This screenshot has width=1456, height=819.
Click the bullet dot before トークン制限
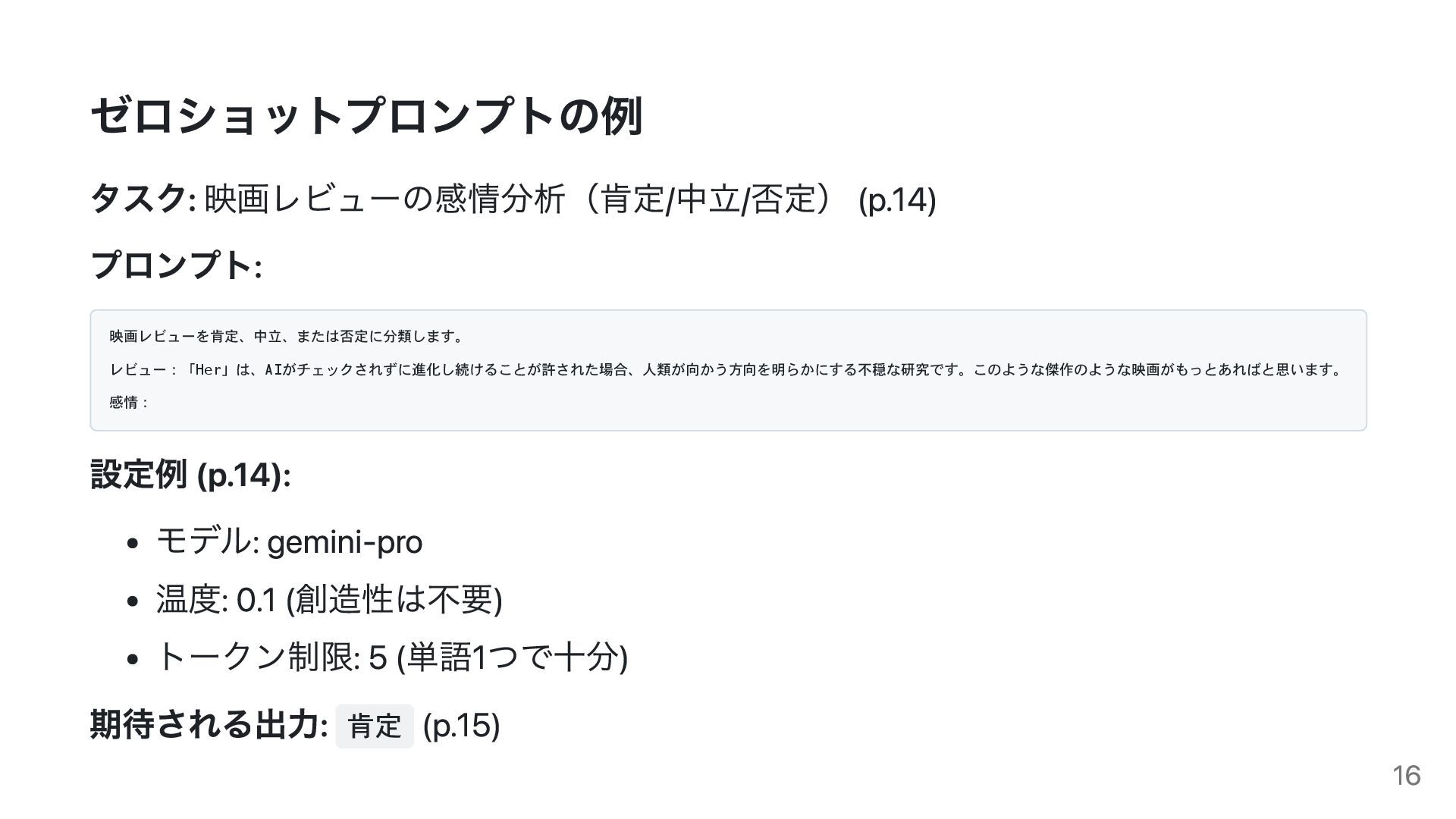[133, 658]
